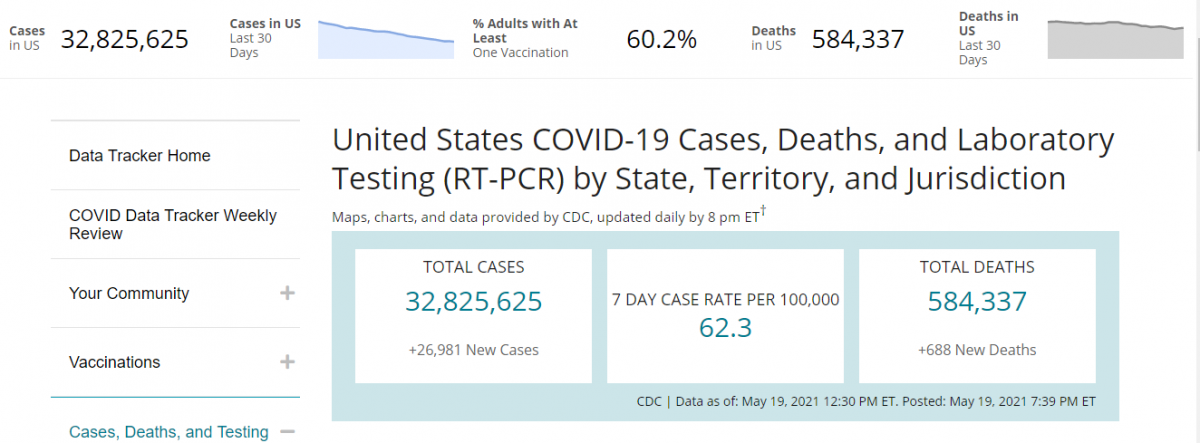The width and height of the screenshot is (1200, 443).
Task: Click the 7 Day Case Rate value 62.3
Action: click(725, 328)
